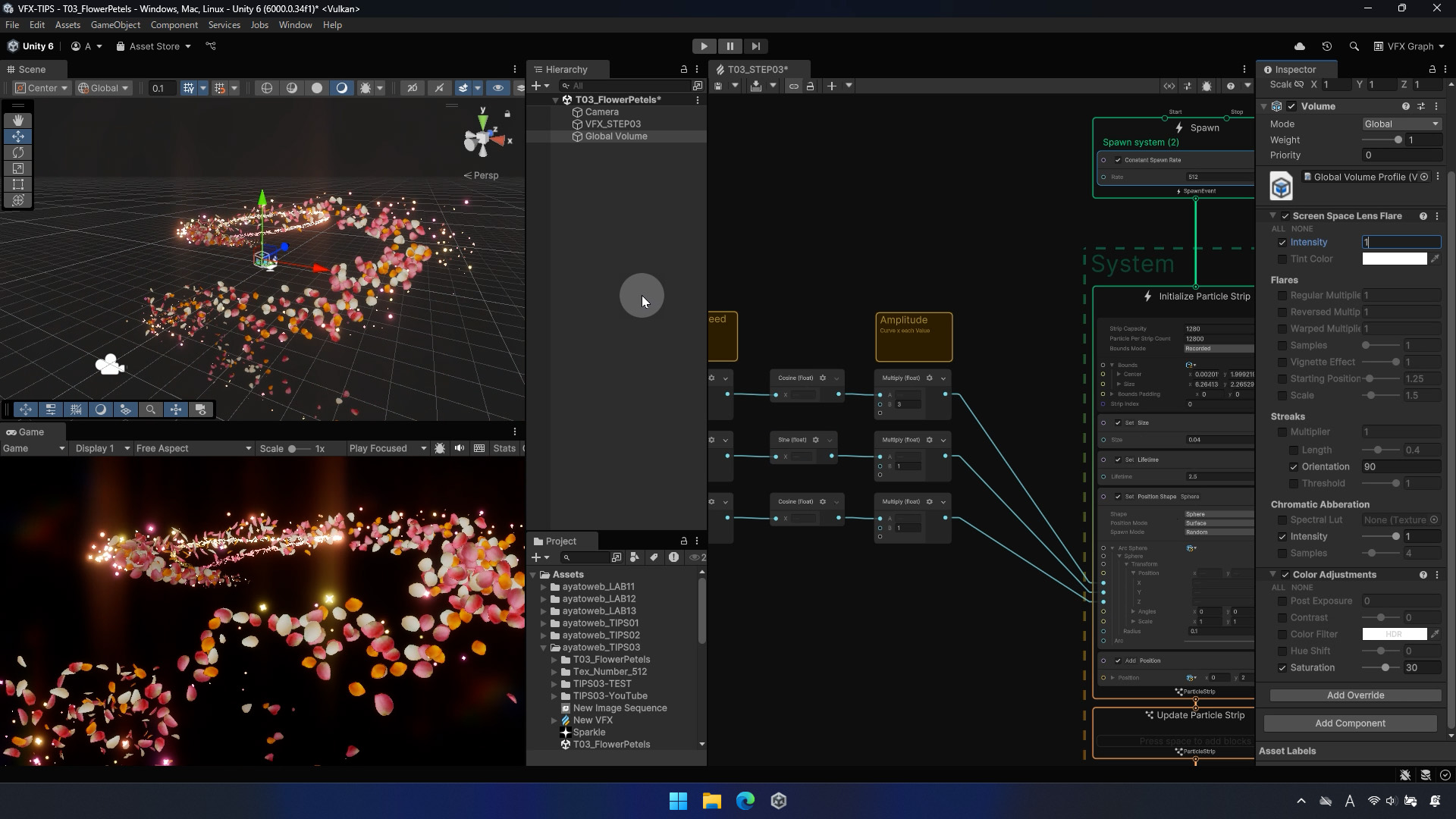Click the Step forward button
The image size is (1456, 819).
(755, 46)
